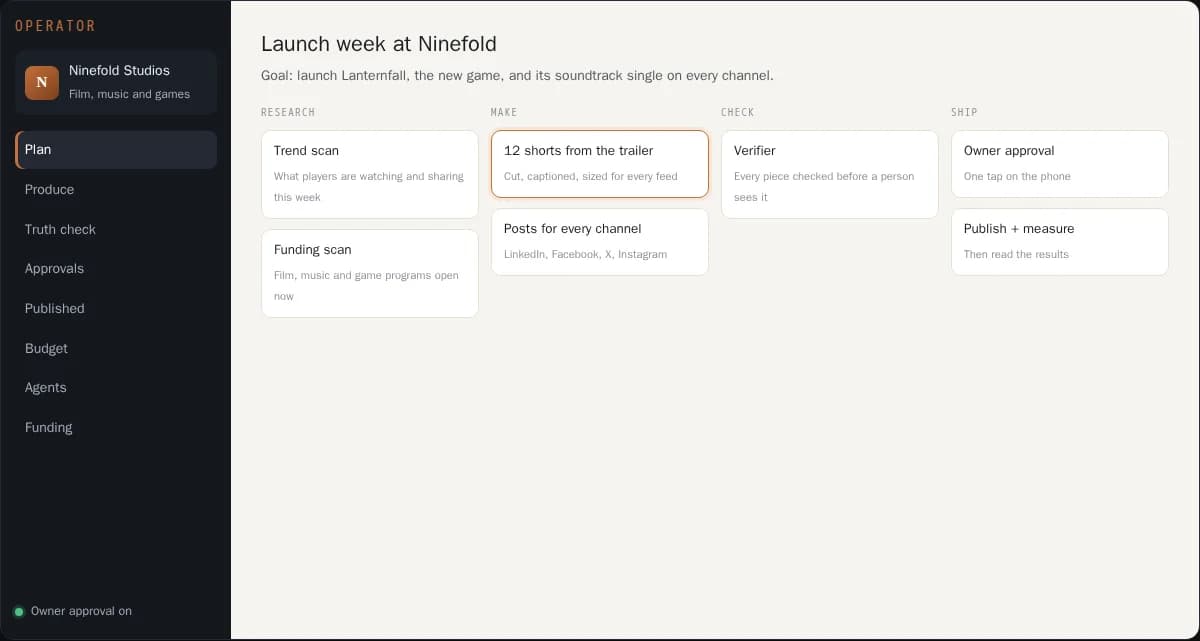Click the Film, music and game programs description
The height and width of the screenshot is (641, 1200).
tap(366, 286)
